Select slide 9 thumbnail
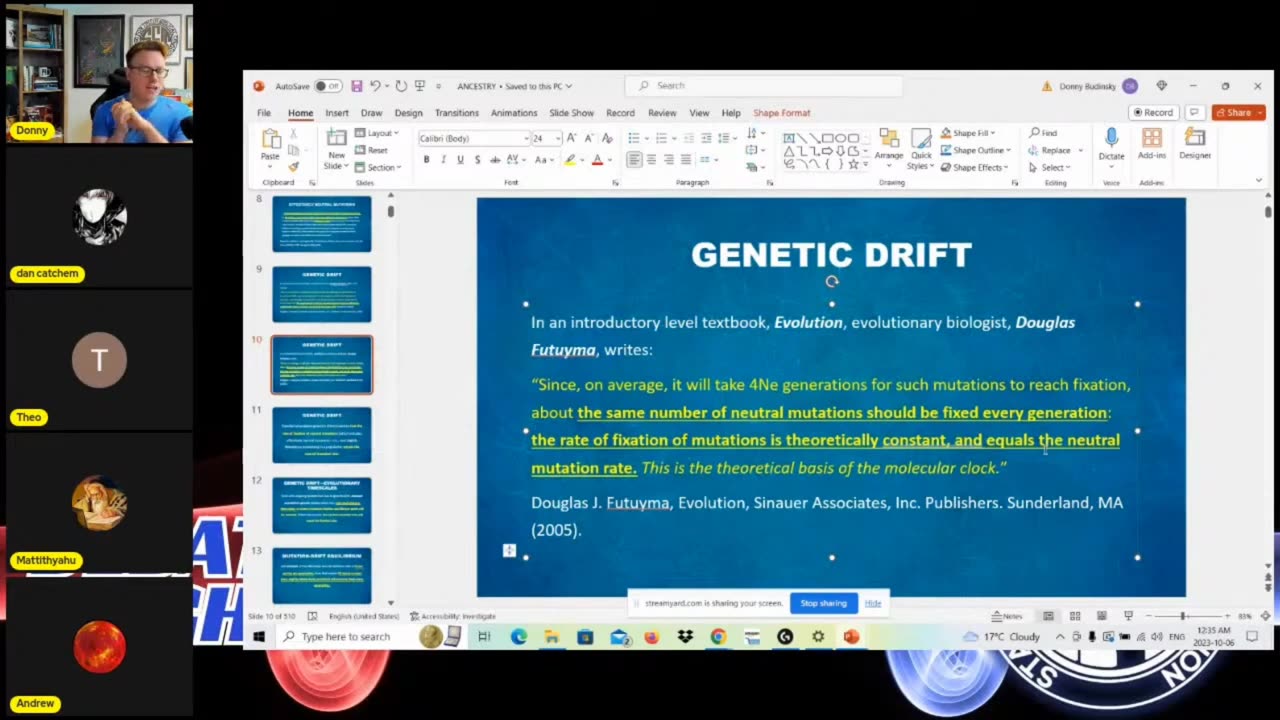The width and height of the screenshot is (1280, 720). click(321, 294)
